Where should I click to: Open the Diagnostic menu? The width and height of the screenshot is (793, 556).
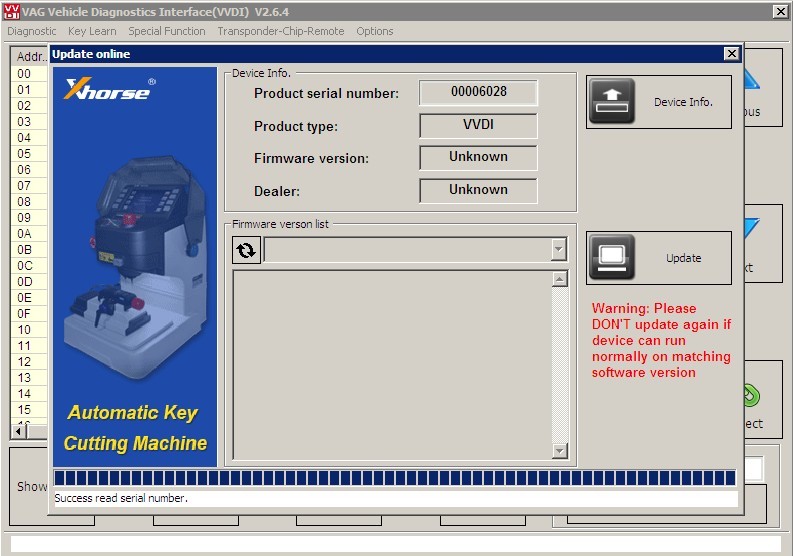[x=32, y=31]
